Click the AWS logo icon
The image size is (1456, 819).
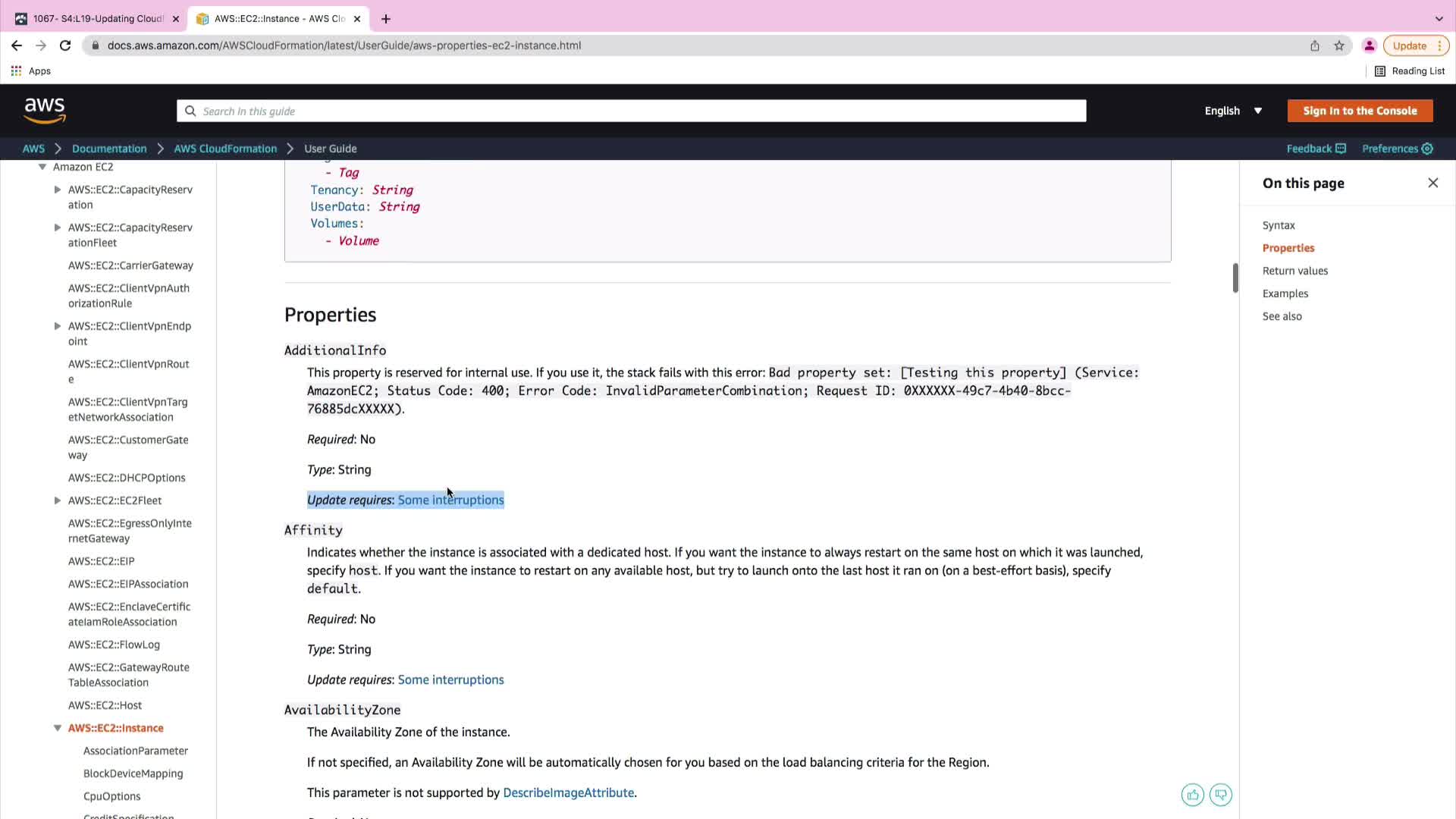(x=45, y=111)
